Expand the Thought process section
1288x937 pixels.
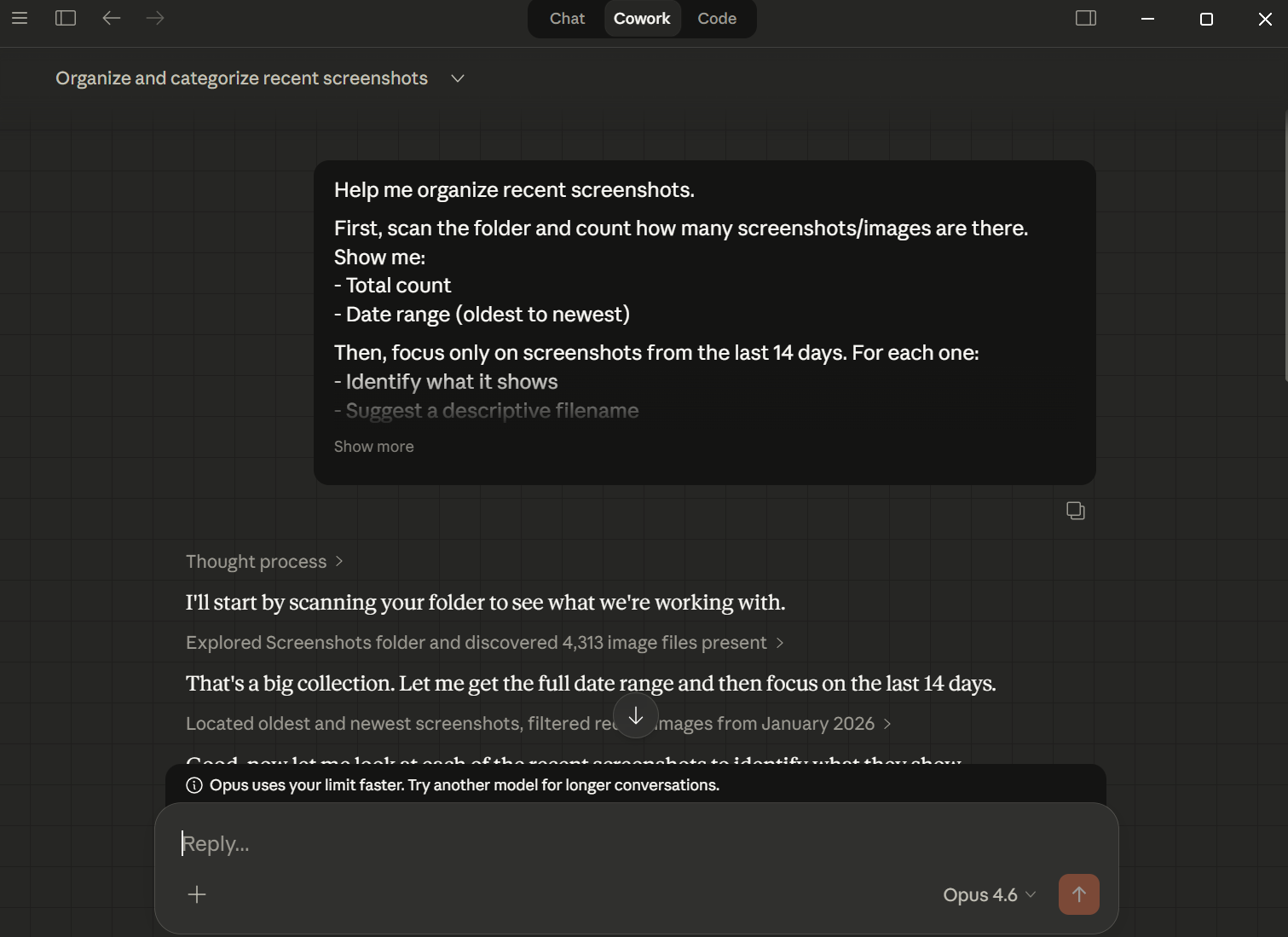[264, 562]
